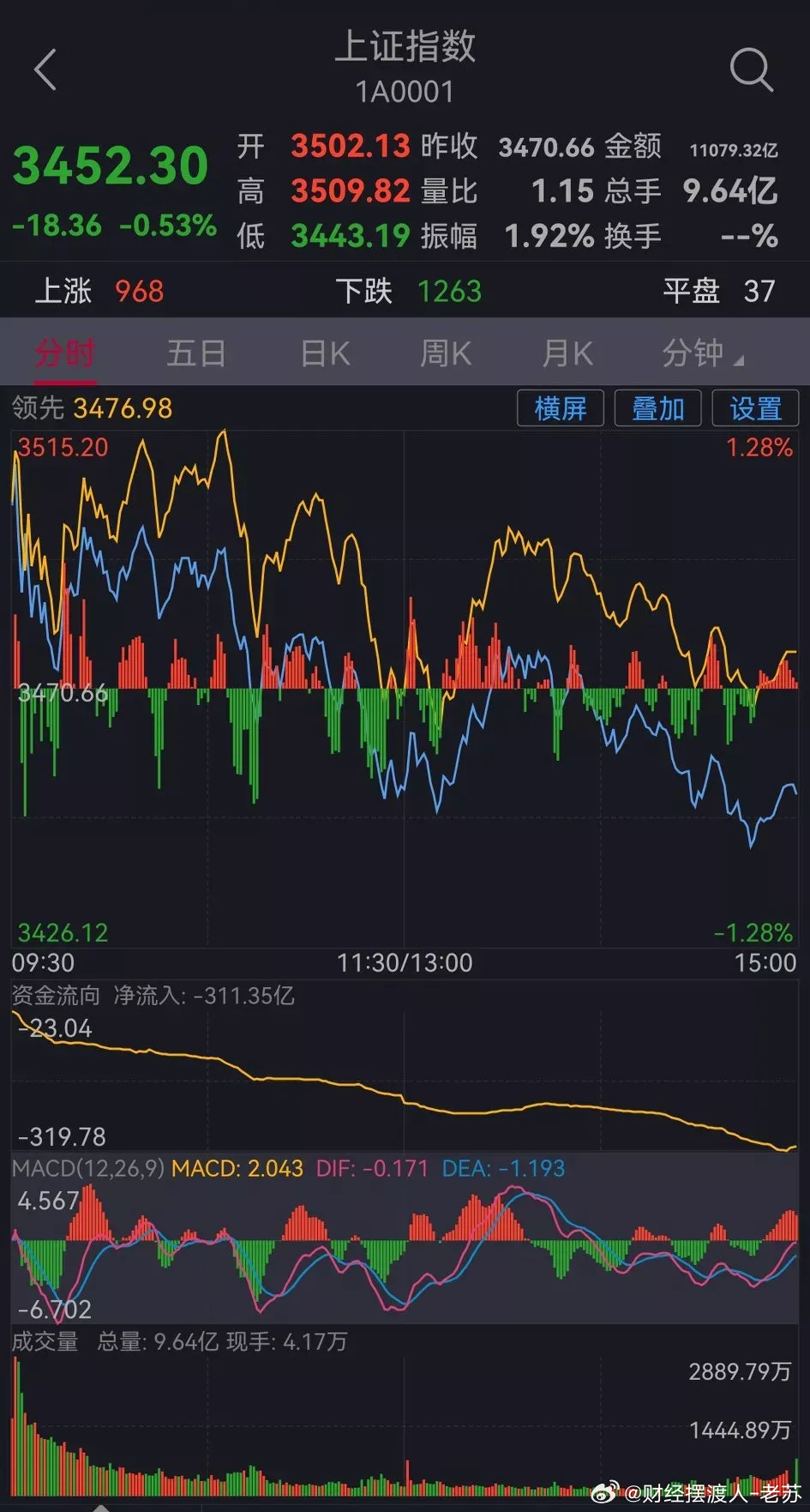Tap the back arrow icon

tap(46, 69)
